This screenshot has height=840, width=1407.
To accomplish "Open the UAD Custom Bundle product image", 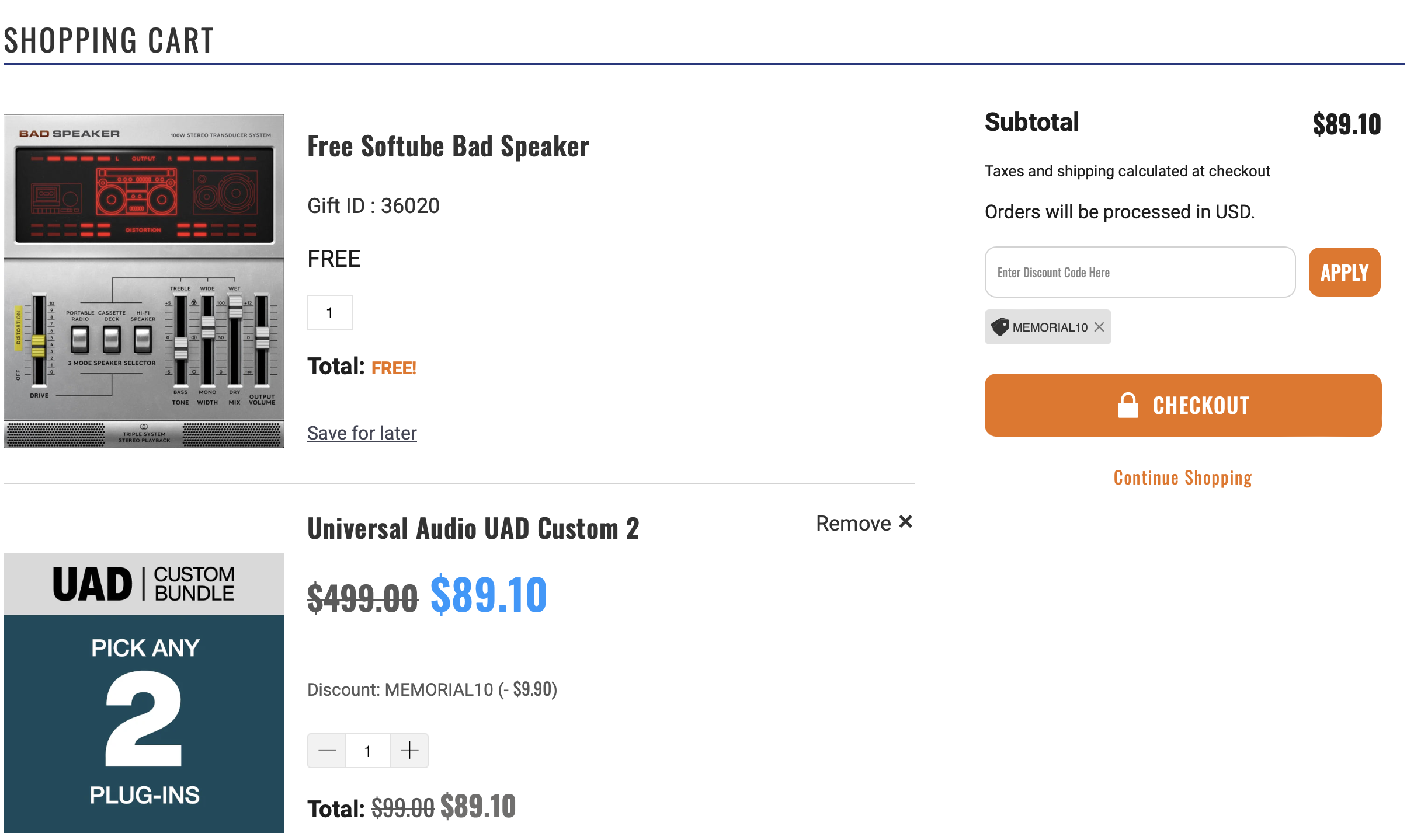I will [144, 693].
